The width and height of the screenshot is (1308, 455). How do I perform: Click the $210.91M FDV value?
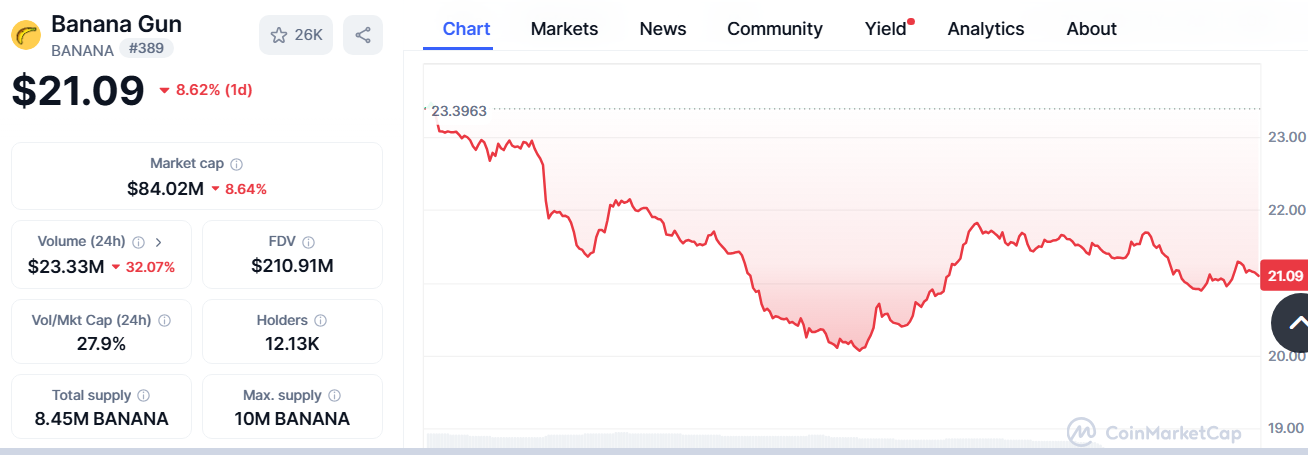point(292,267)
